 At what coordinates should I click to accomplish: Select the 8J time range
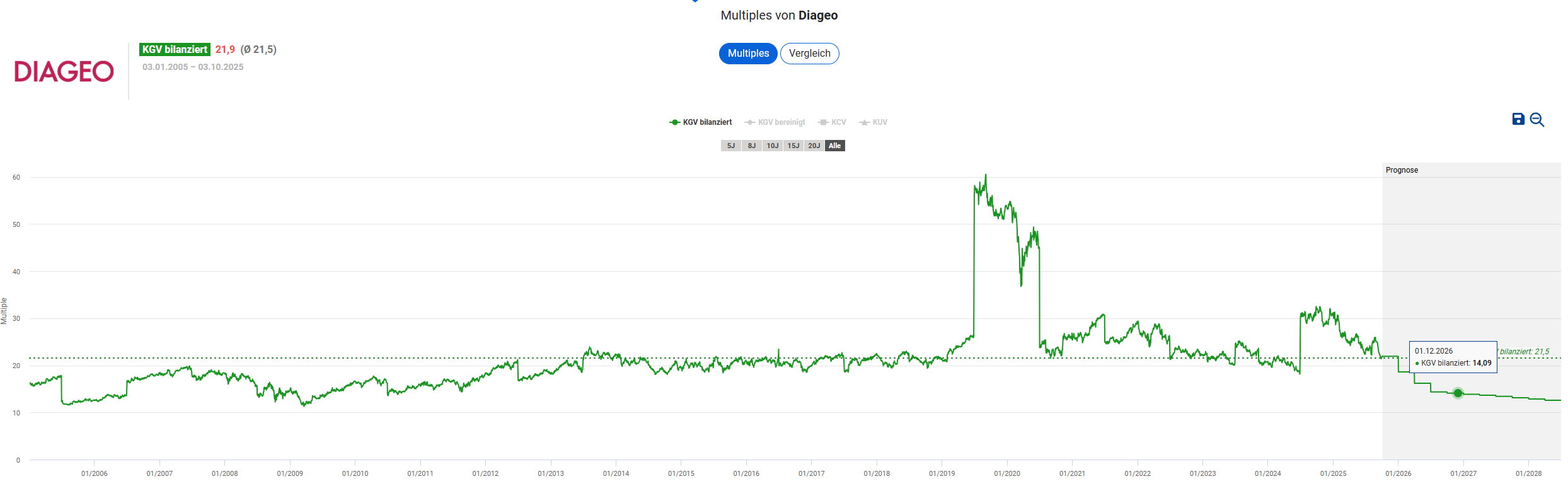(x=752, y=146)
